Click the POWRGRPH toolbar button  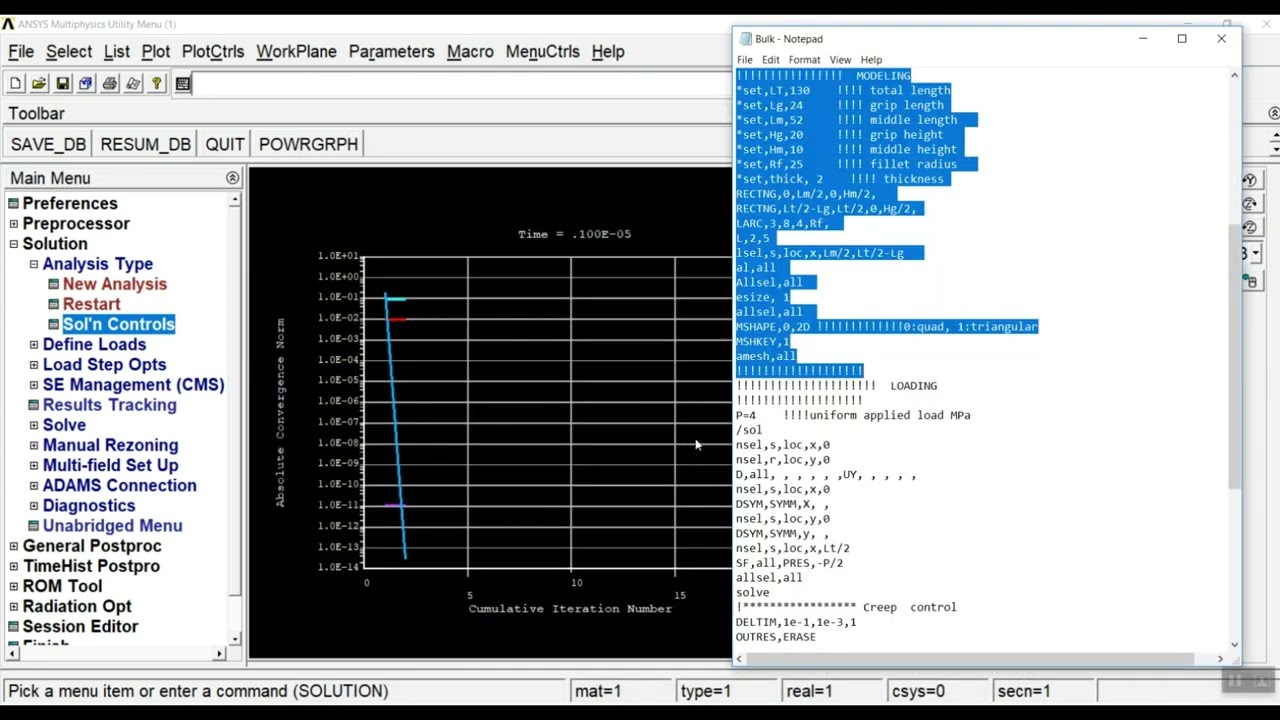[x=308, y=144]
